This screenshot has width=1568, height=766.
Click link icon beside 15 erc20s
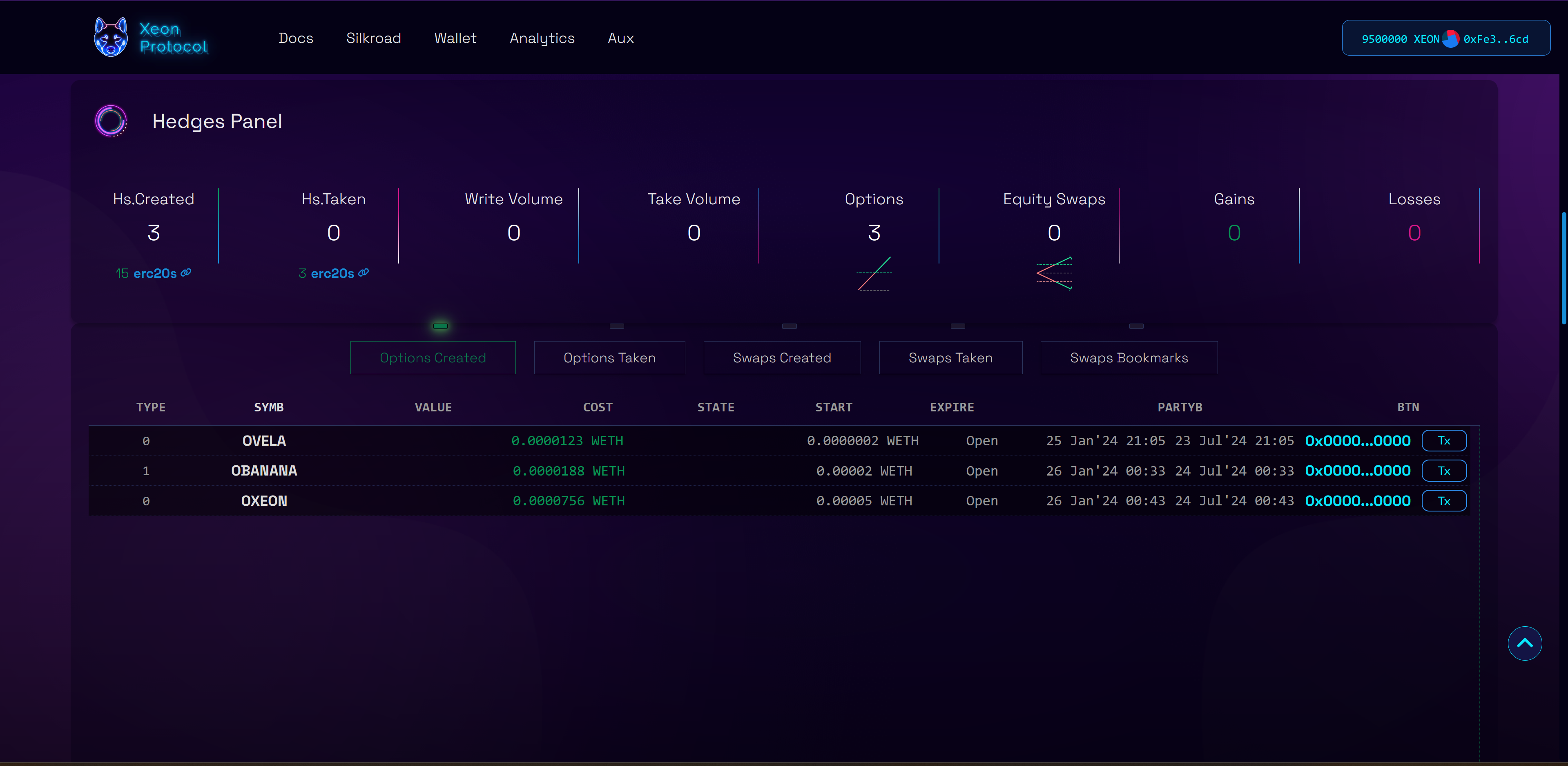pyautogui.click(x=186, y=273)
